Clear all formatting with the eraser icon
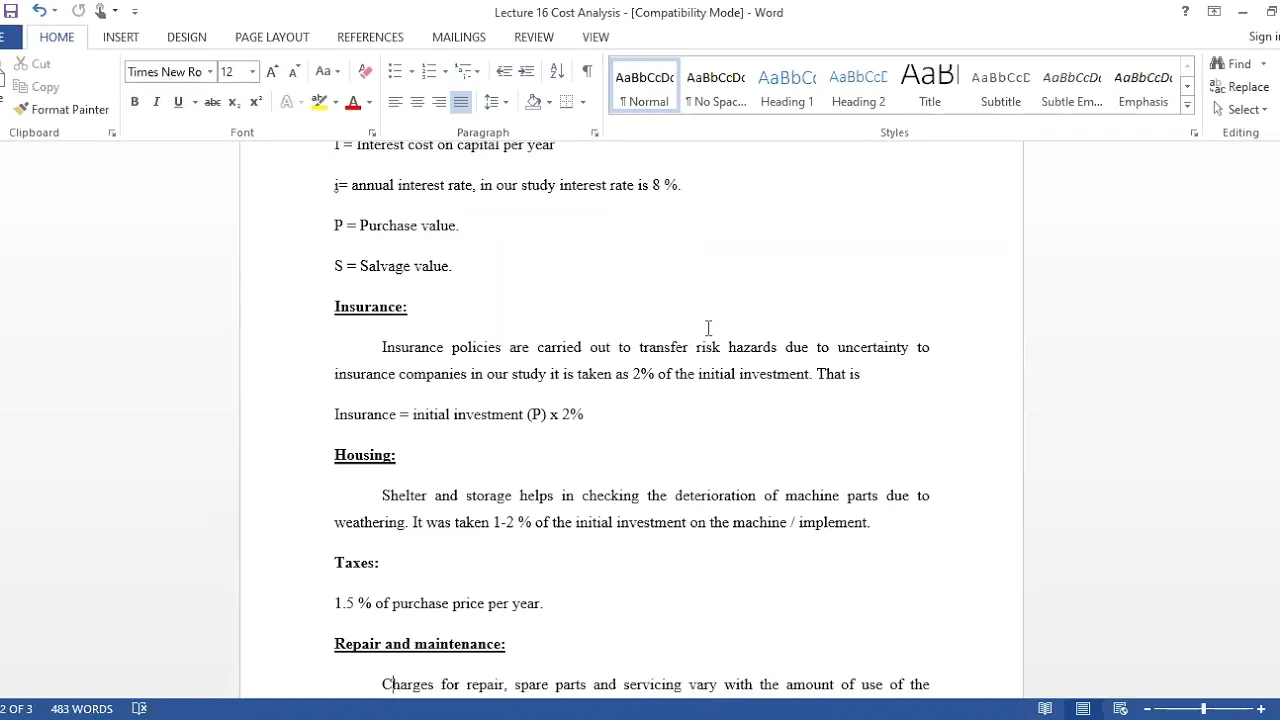1280x720 pixels. 365,72
